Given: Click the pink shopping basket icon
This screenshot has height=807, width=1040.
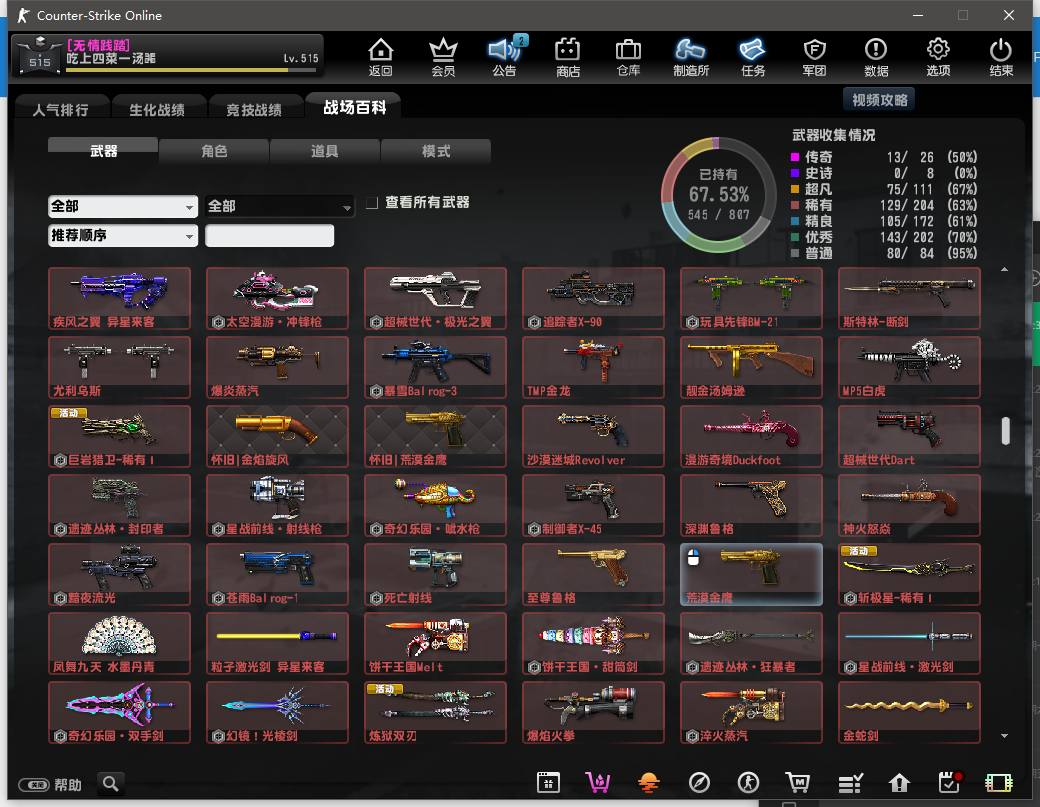Looking at the screenshot, I should point(598,783).
